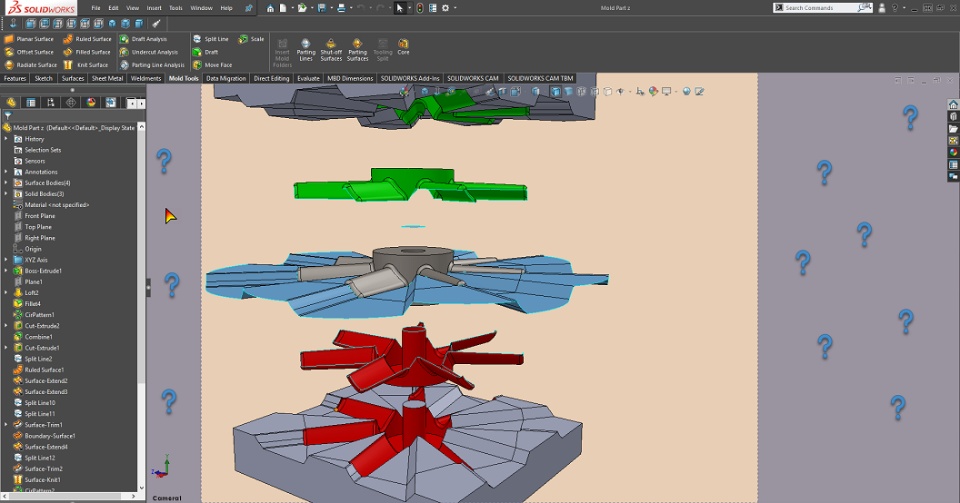Viewport: 960px width, 503px height.
Task: Open the Insert menu
Action: (x=153, y=8)
